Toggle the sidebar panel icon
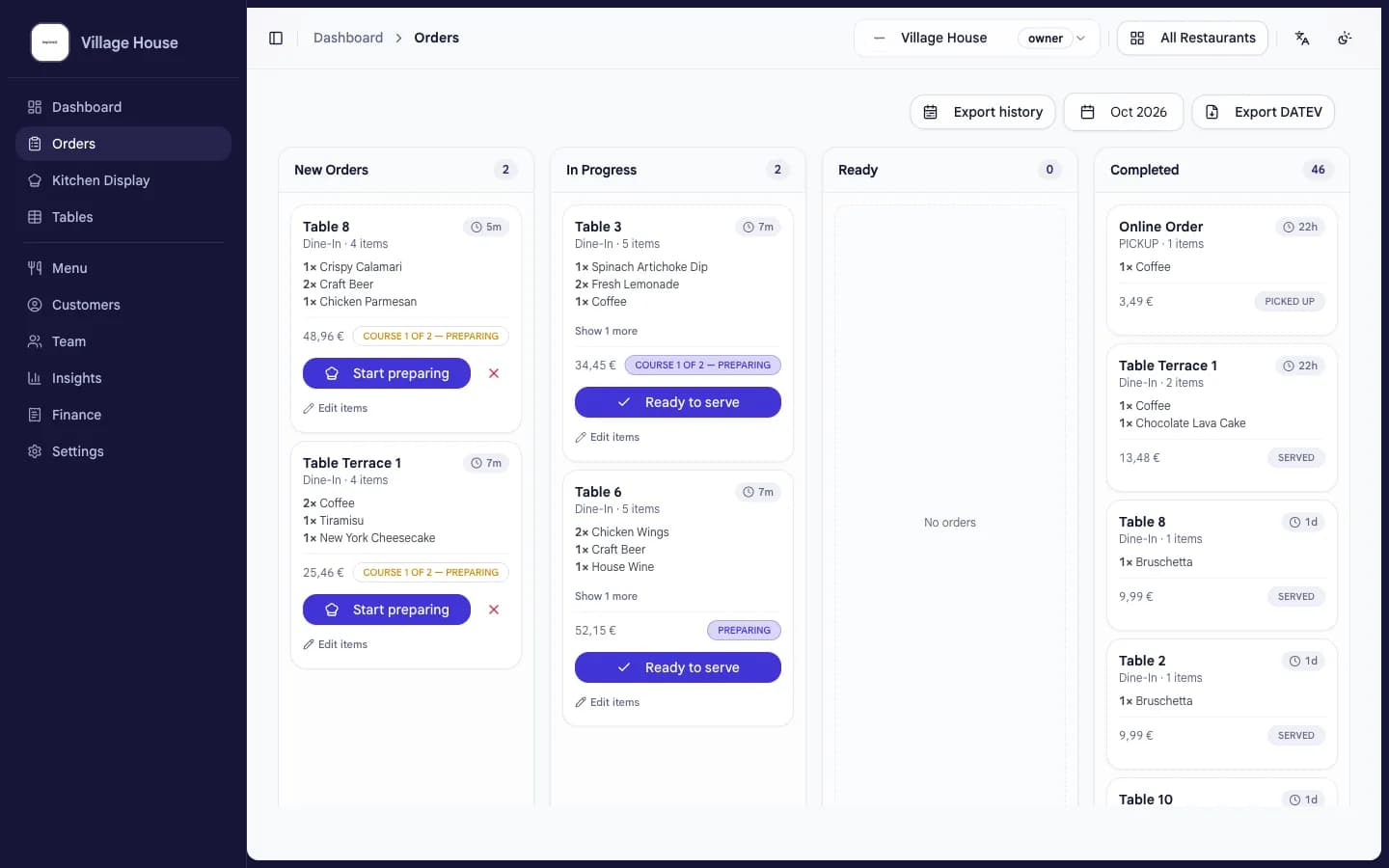 [x=276, y=38]
